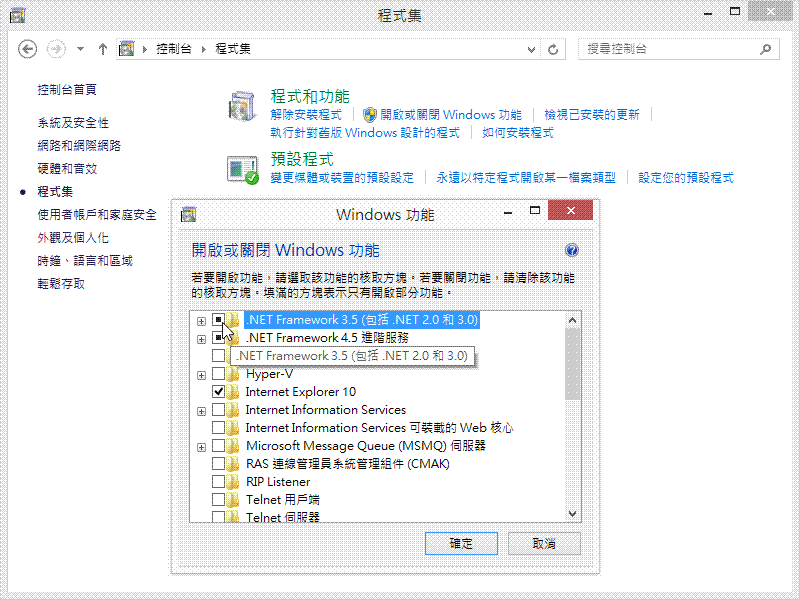800x600 pixels.
Task: Click the RAS 連線管理員 folder icon
Action: point(233,464)
